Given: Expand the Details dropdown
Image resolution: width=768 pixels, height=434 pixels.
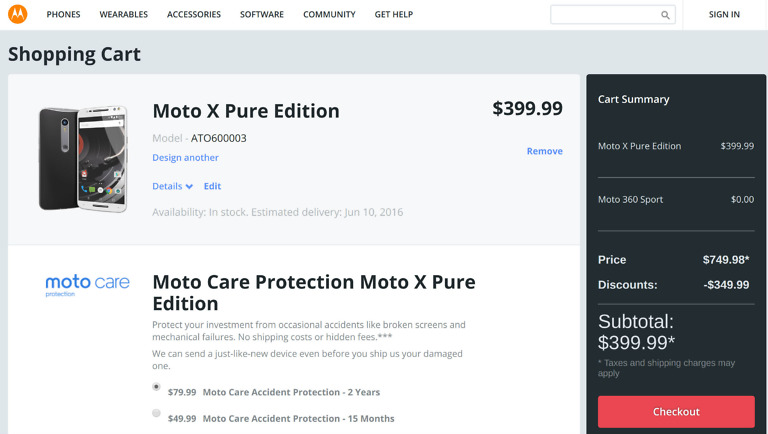Looking at the screenshot, I should click(172, 186).
